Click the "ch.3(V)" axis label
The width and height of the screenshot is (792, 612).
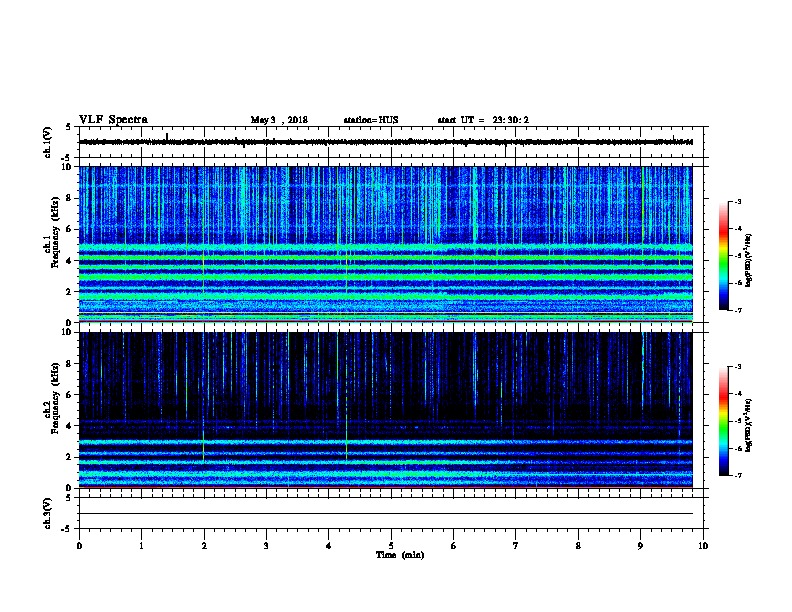pos(47,513)
